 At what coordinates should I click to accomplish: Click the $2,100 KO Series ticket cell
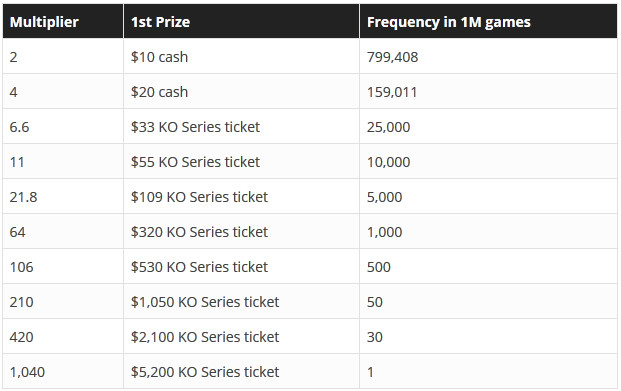pos(242,336)
